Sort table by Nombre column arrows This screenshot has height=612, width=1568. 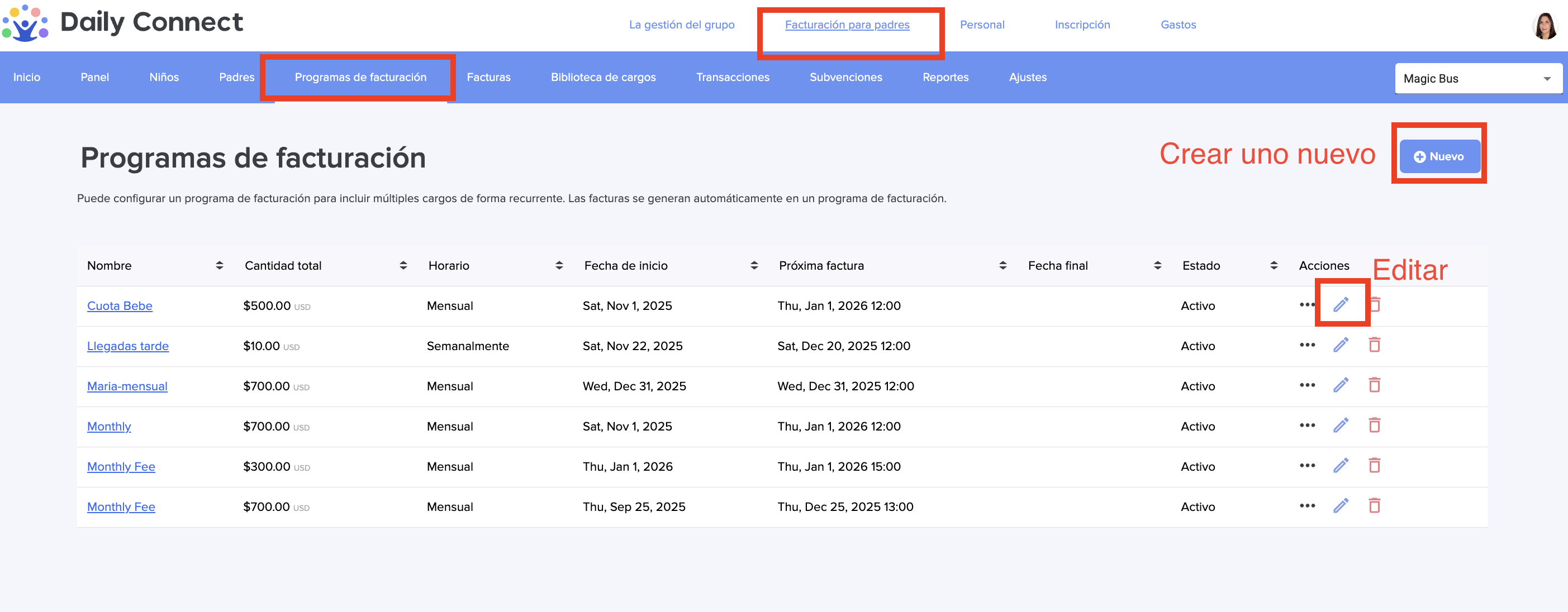[219, 265]
